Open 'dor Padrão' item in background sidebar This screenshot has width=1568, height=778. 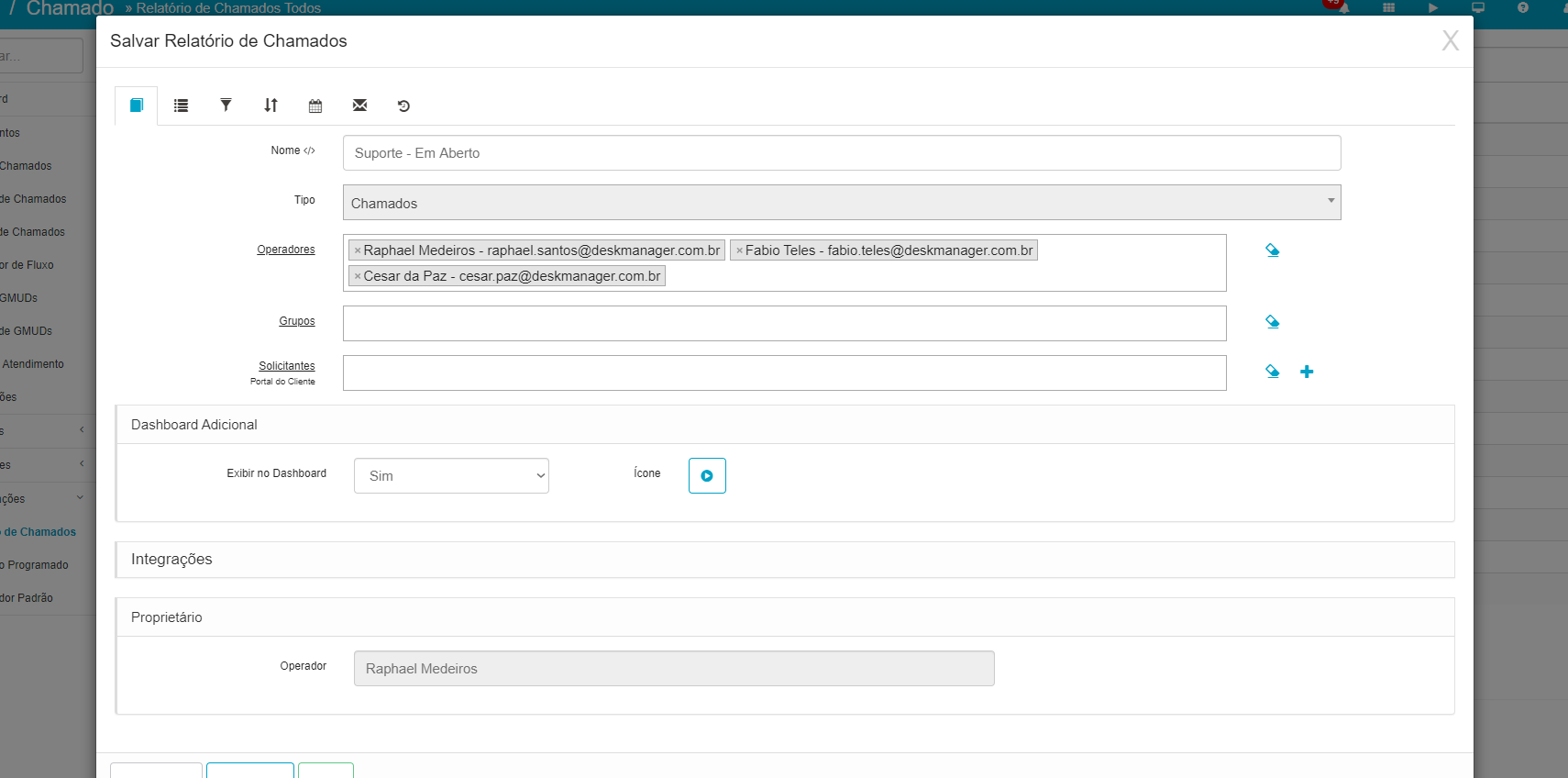(x=27, y=598)
